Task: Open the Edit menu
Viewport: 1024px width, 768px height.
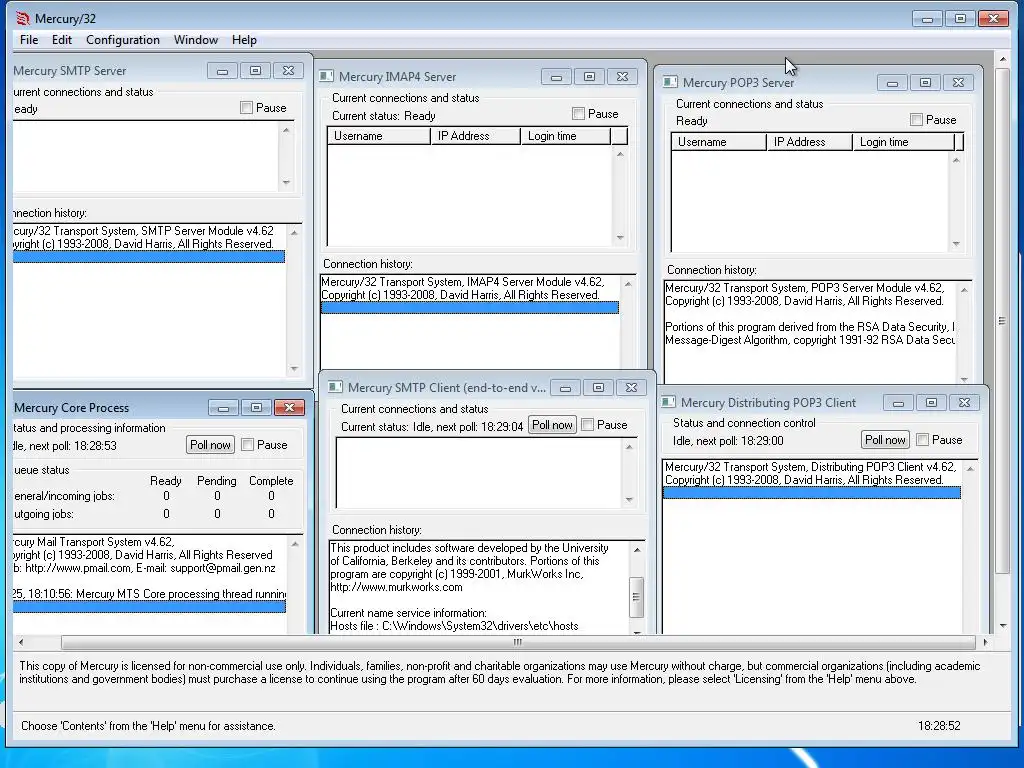Action: tap(62, 40)
